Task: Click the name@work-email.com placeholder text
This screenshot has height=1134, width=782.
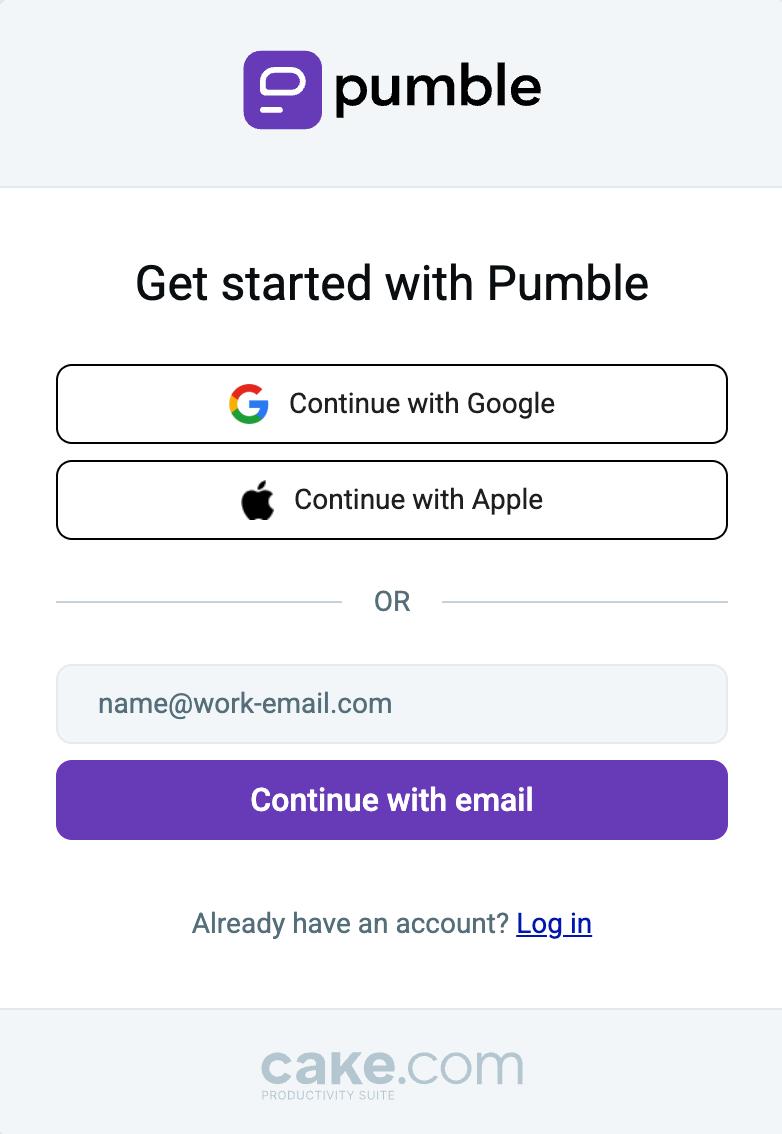Action: pyautogui.click(x=245, y=704)
